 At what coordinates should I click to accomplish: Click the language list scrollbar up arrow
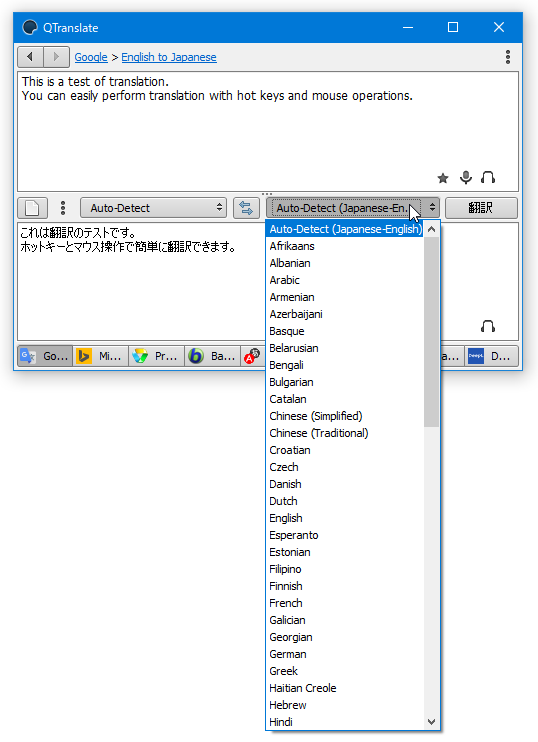point(432,230)
